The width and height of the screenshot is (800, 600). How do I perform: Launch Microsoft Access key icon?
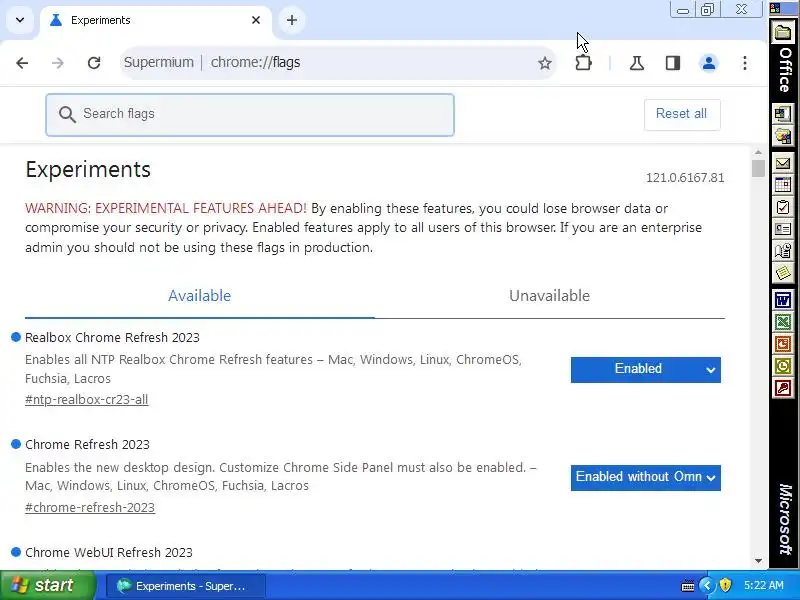tap(783, 388)
